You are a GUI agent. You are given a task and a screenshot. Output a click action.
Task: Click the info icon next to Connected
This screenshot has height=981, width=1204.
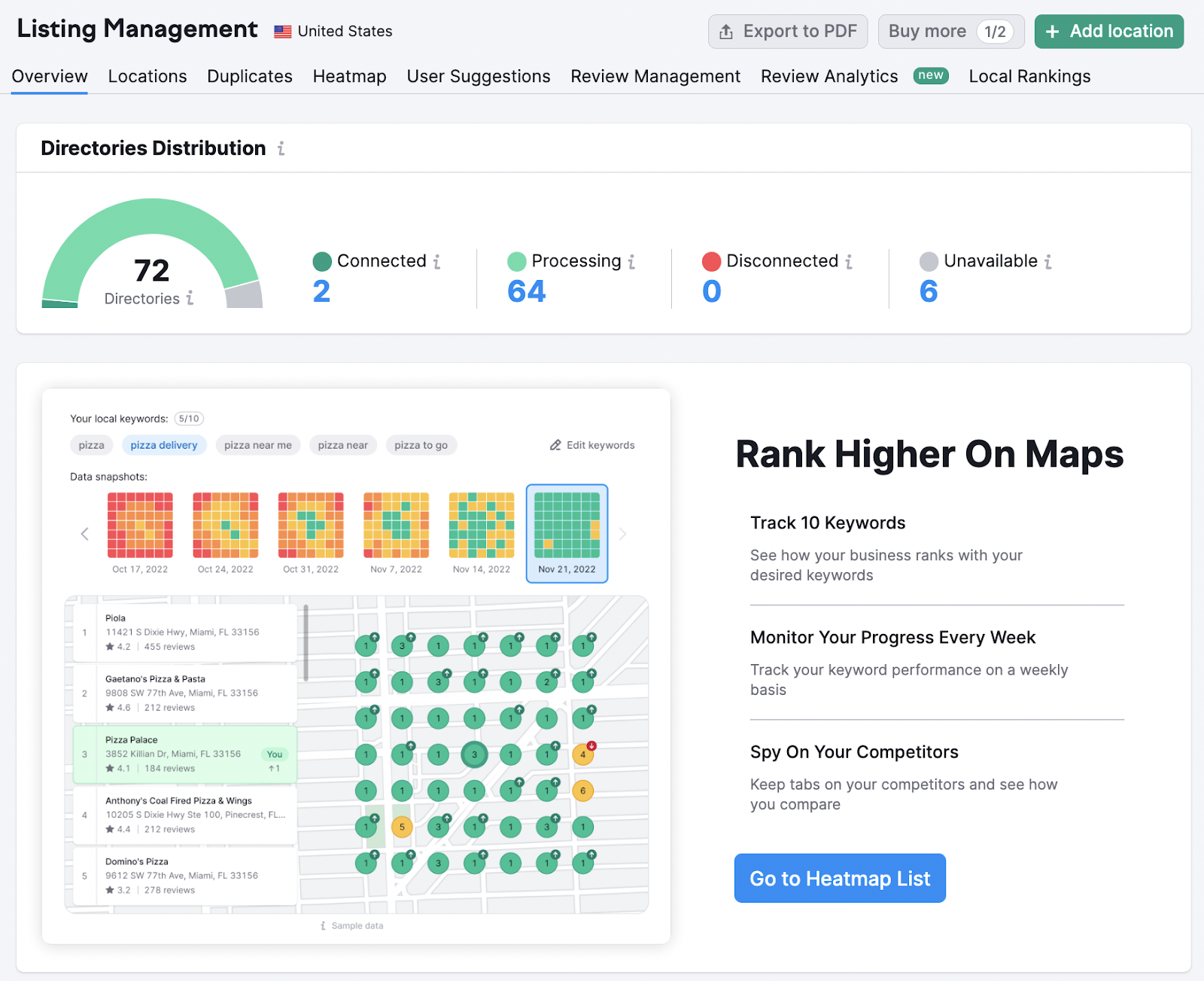(x=438, y=261)
